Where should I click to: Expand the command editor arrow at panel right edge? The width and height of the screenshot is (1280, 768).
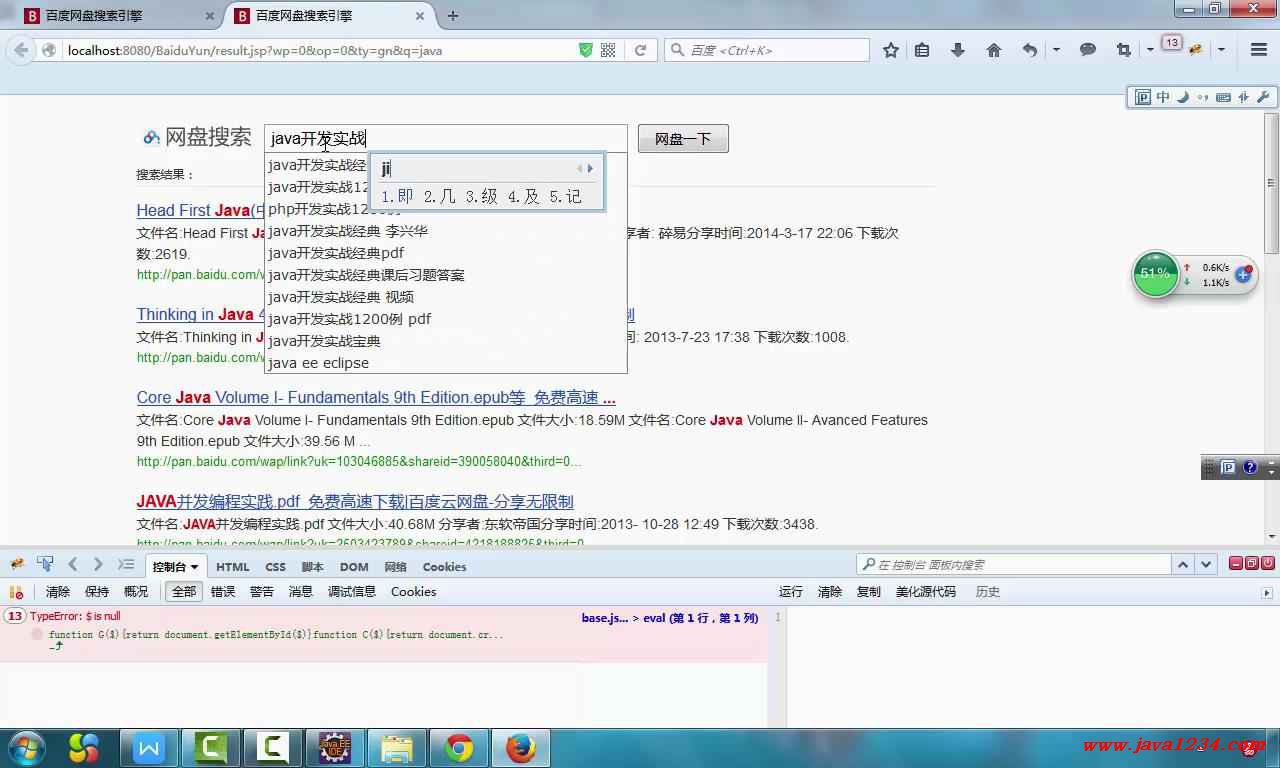[1267, 592]
